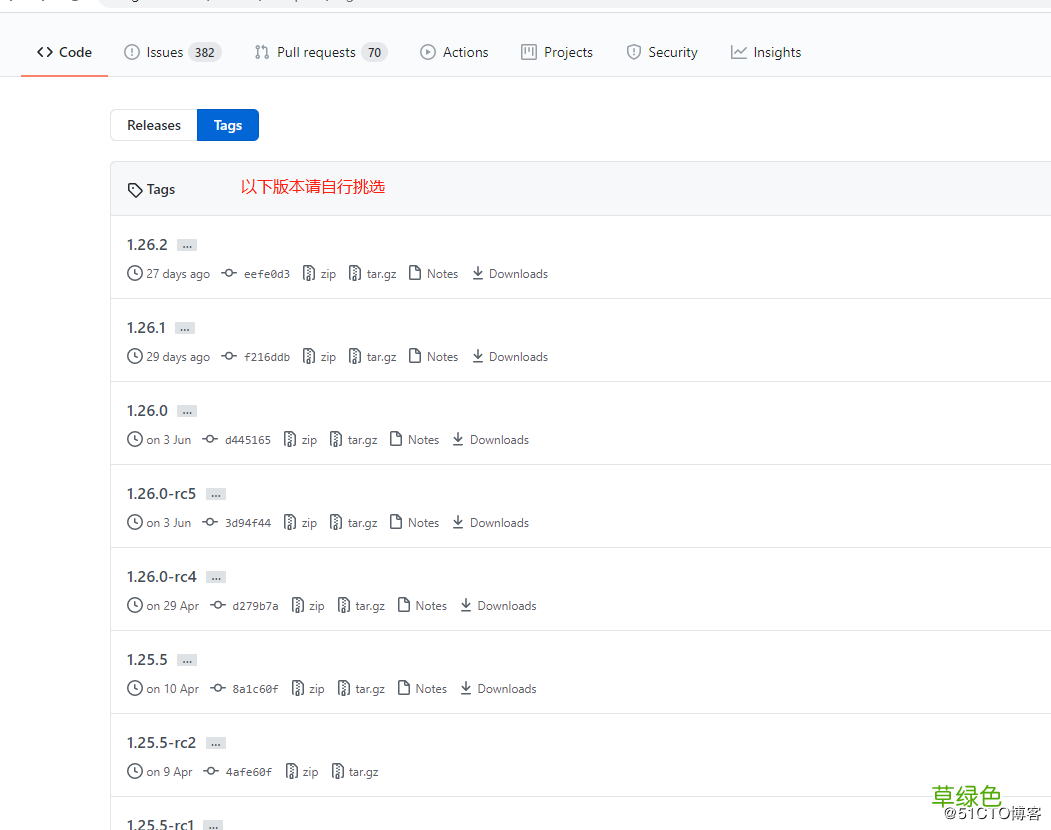
Task: Open the Projects tab
Action: pyautogui.click(x=556, y=52)
